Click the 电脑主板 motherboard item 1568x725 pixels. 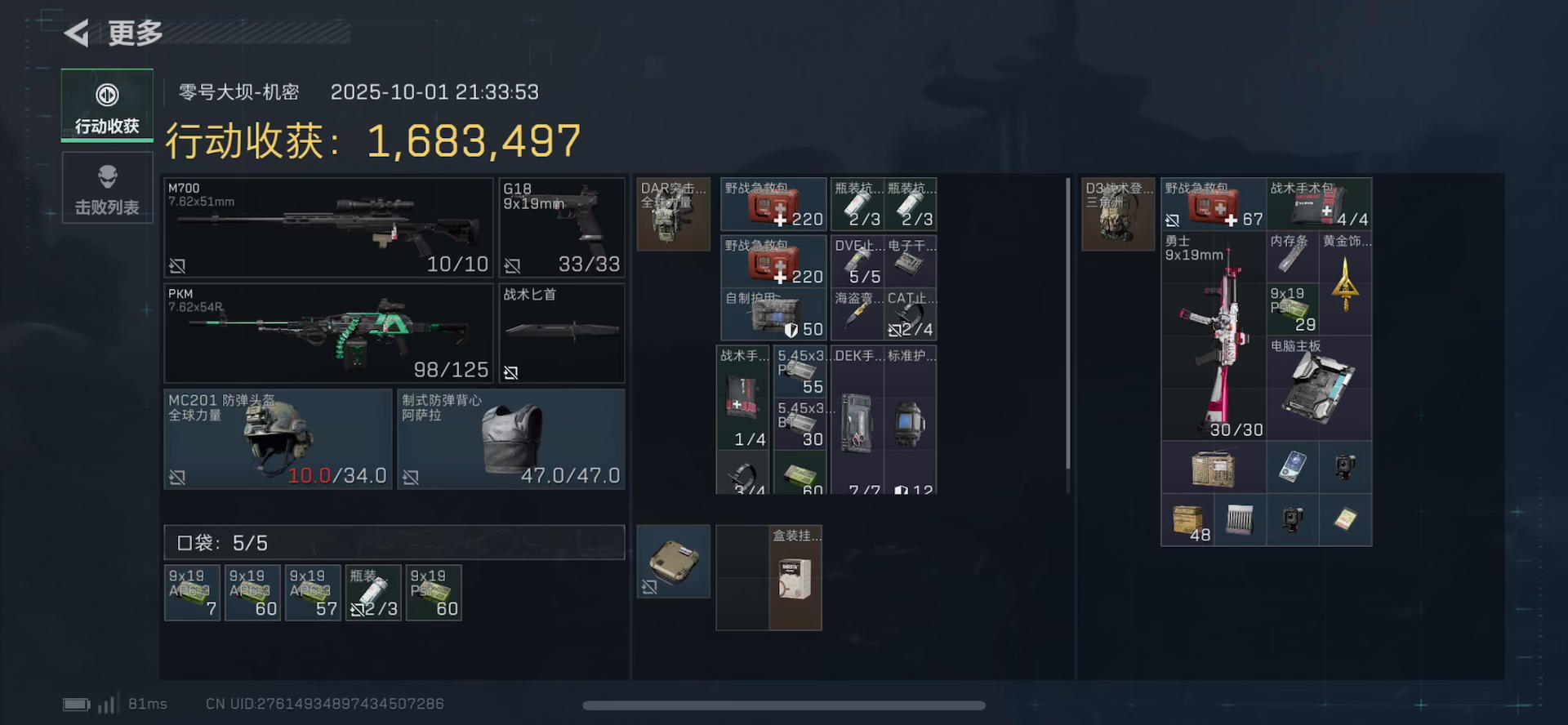coord(1319,388)
